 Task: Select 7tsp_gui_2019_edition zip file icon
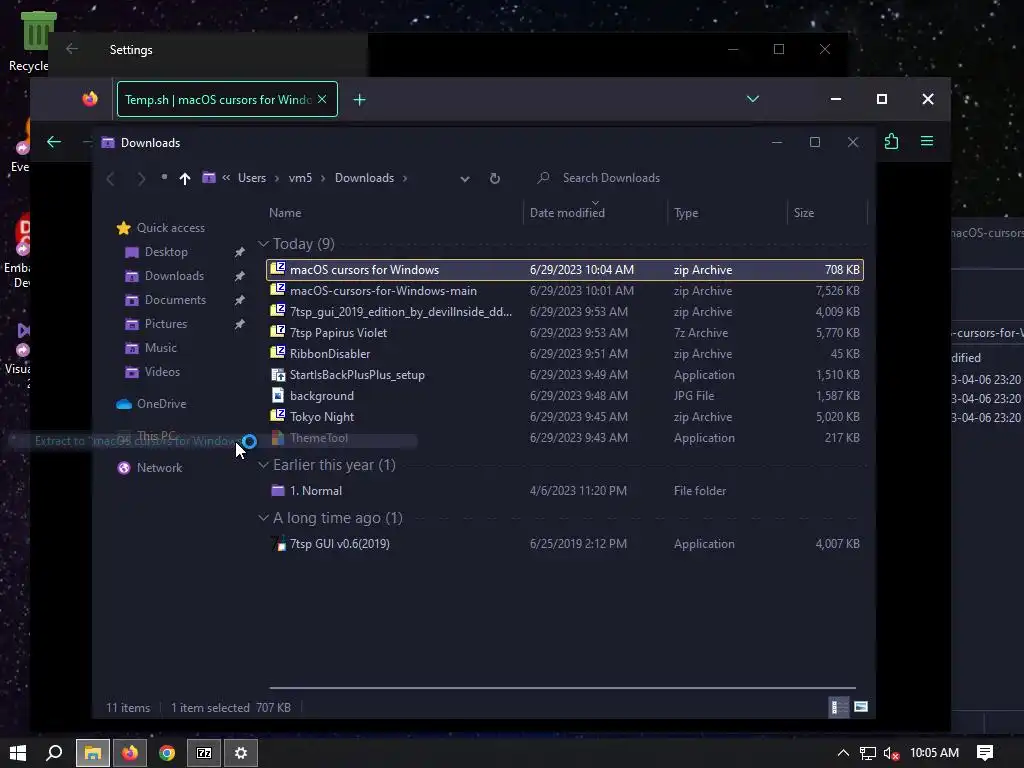(278, 311)
